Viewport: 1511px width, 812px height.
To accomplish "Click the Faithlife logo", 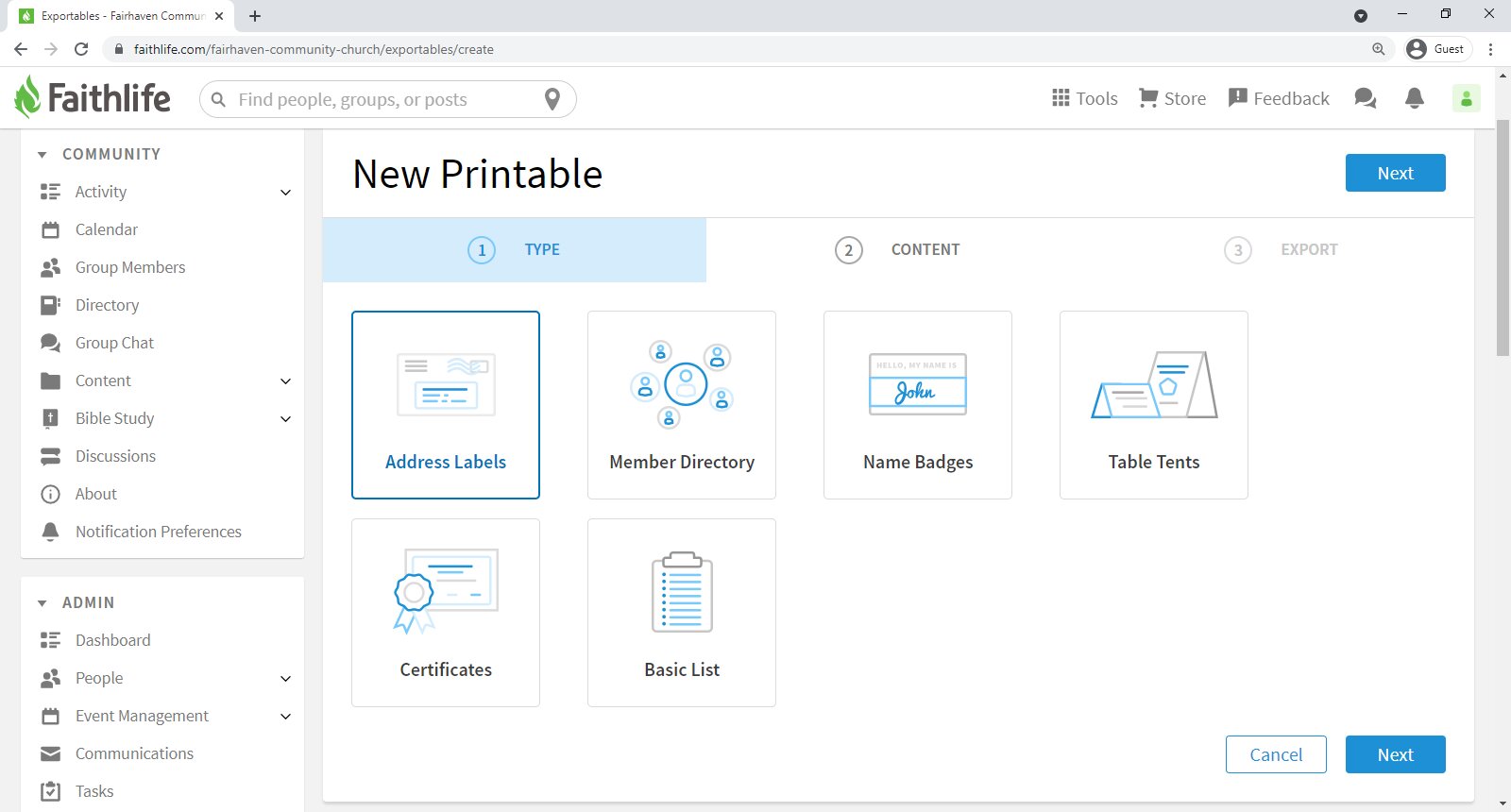I will [x=93, y=98].
